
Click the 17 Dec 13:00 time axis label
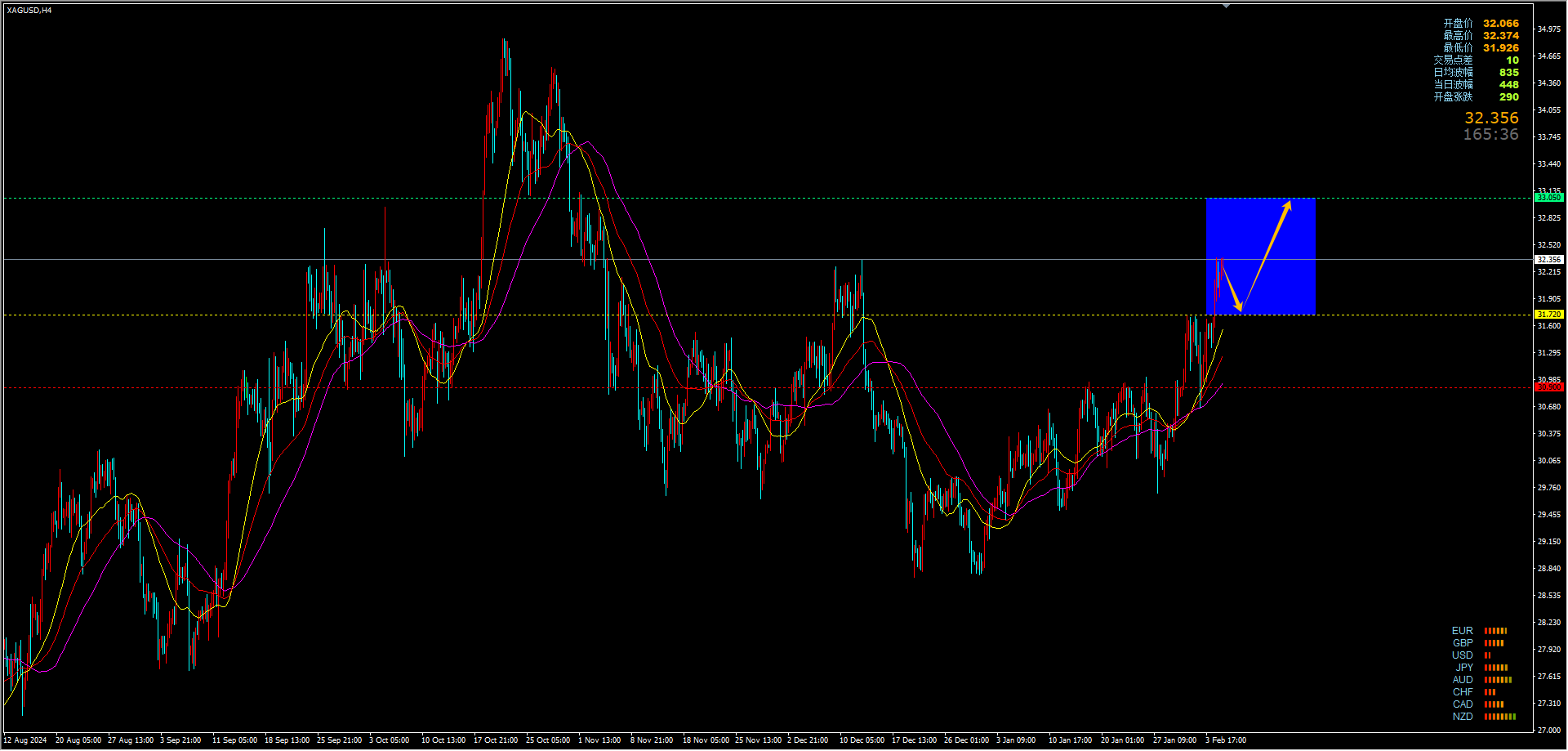pyautogui.click(x=914, y=740)
